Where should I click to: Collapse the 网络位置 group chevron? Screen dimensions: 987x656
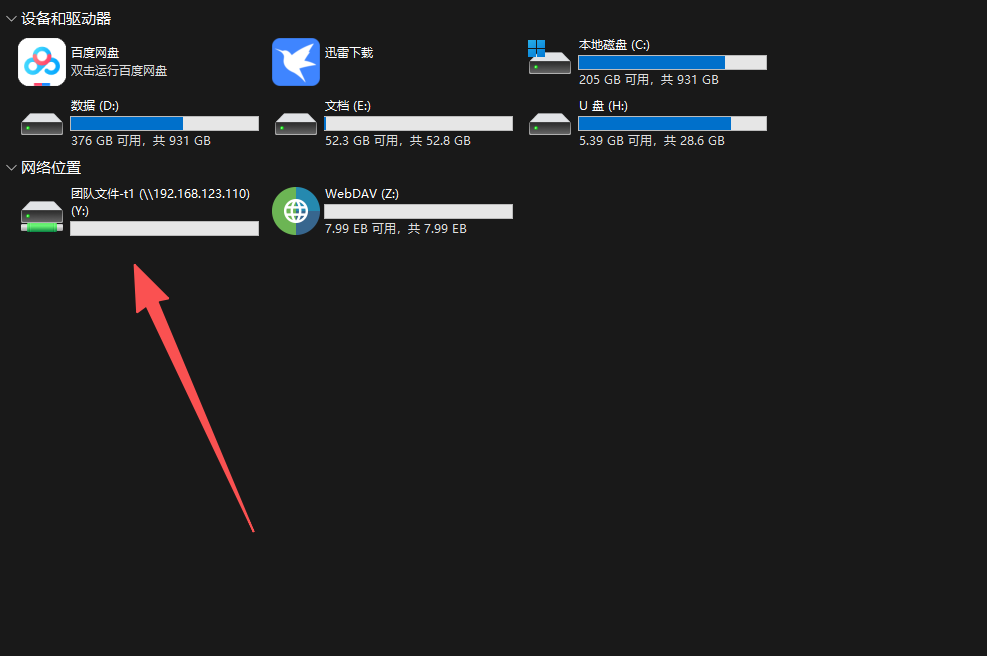pos(11,167)
